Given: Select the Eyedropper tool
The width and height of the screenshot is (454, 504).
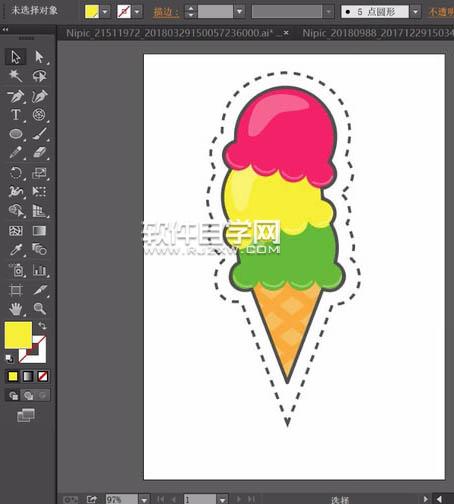Looking at the screenshot, I should pos(15,250).
